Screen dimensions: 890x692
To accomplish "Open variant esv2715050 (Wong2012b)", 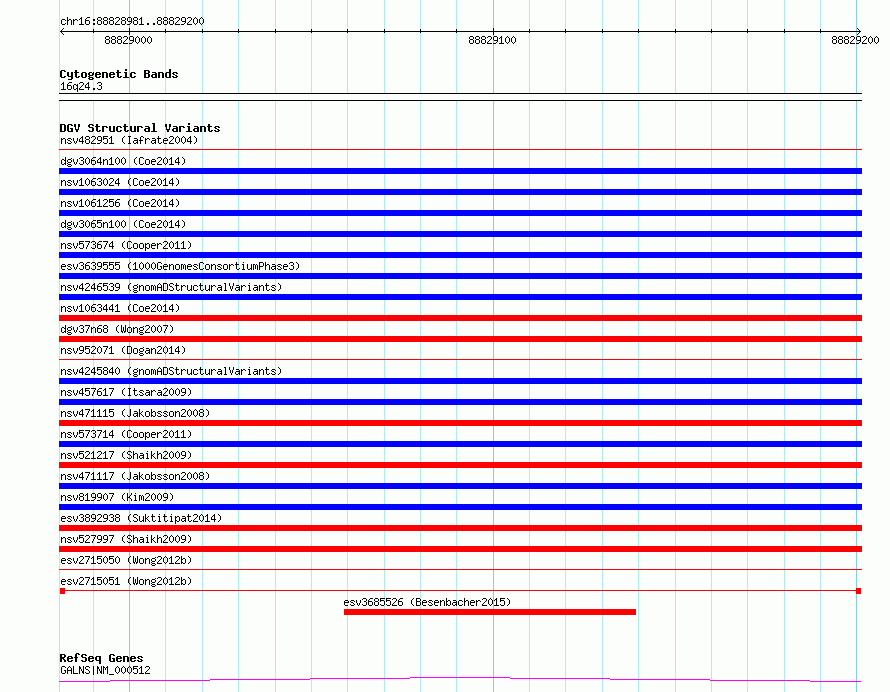I will coord(126,560).
